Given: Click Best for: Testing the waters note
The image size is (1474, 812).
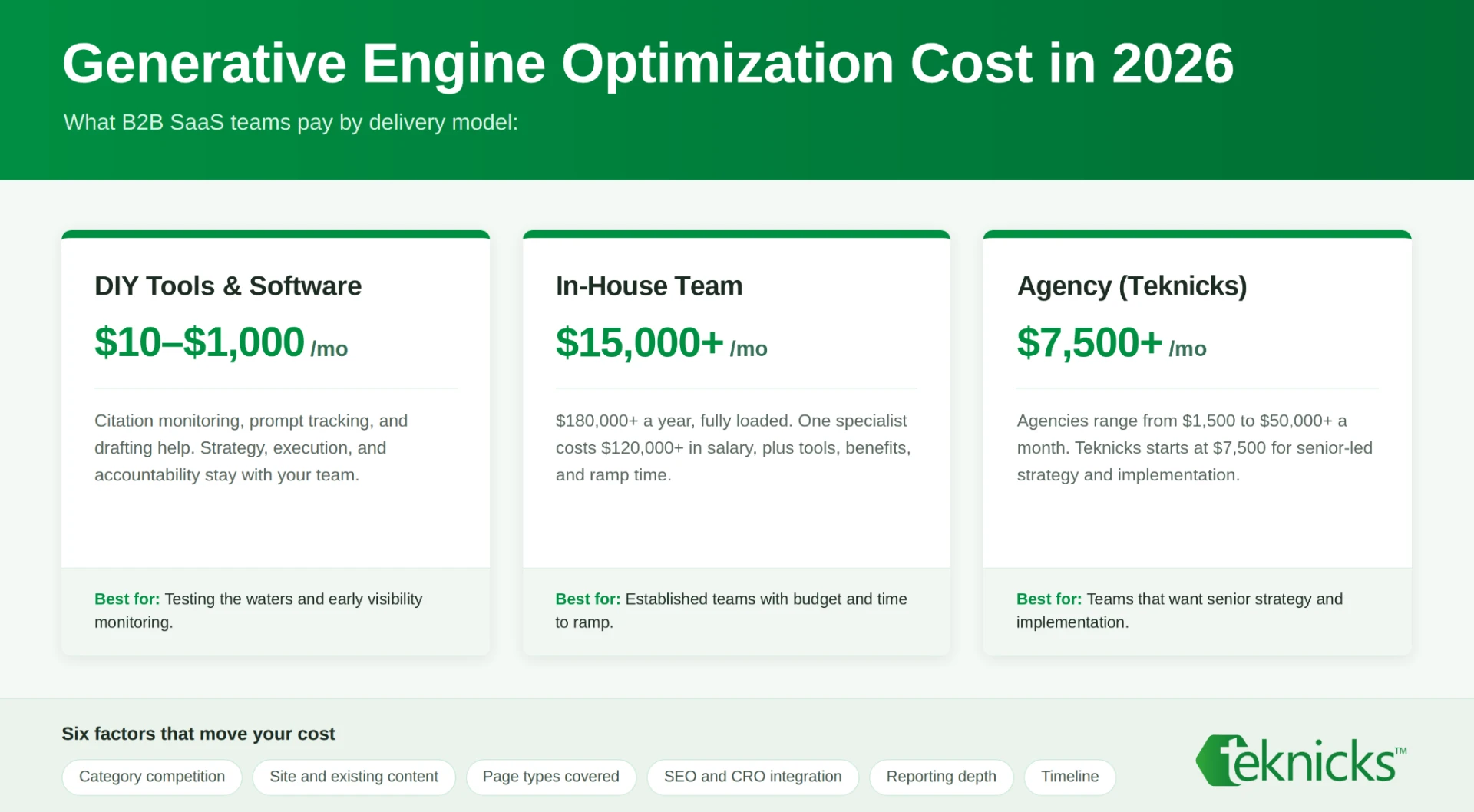Looking at the screenshot, I should pos(259,610).
